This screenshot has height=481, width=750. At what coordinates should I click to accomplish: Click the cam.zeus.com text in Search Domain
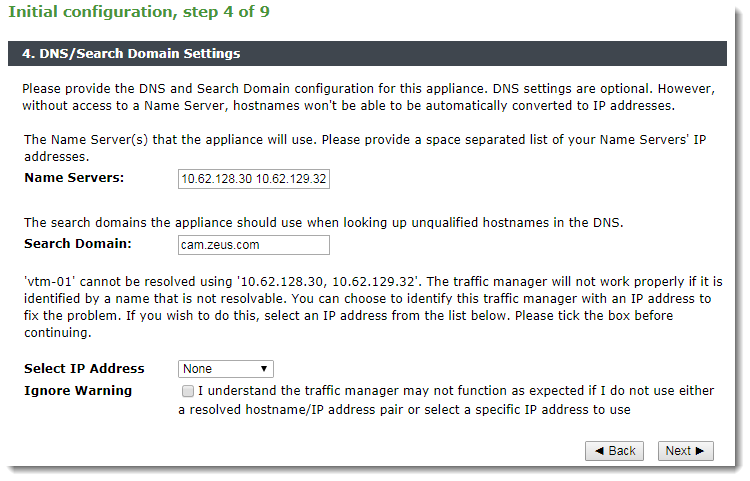click(x=220, y=245)
